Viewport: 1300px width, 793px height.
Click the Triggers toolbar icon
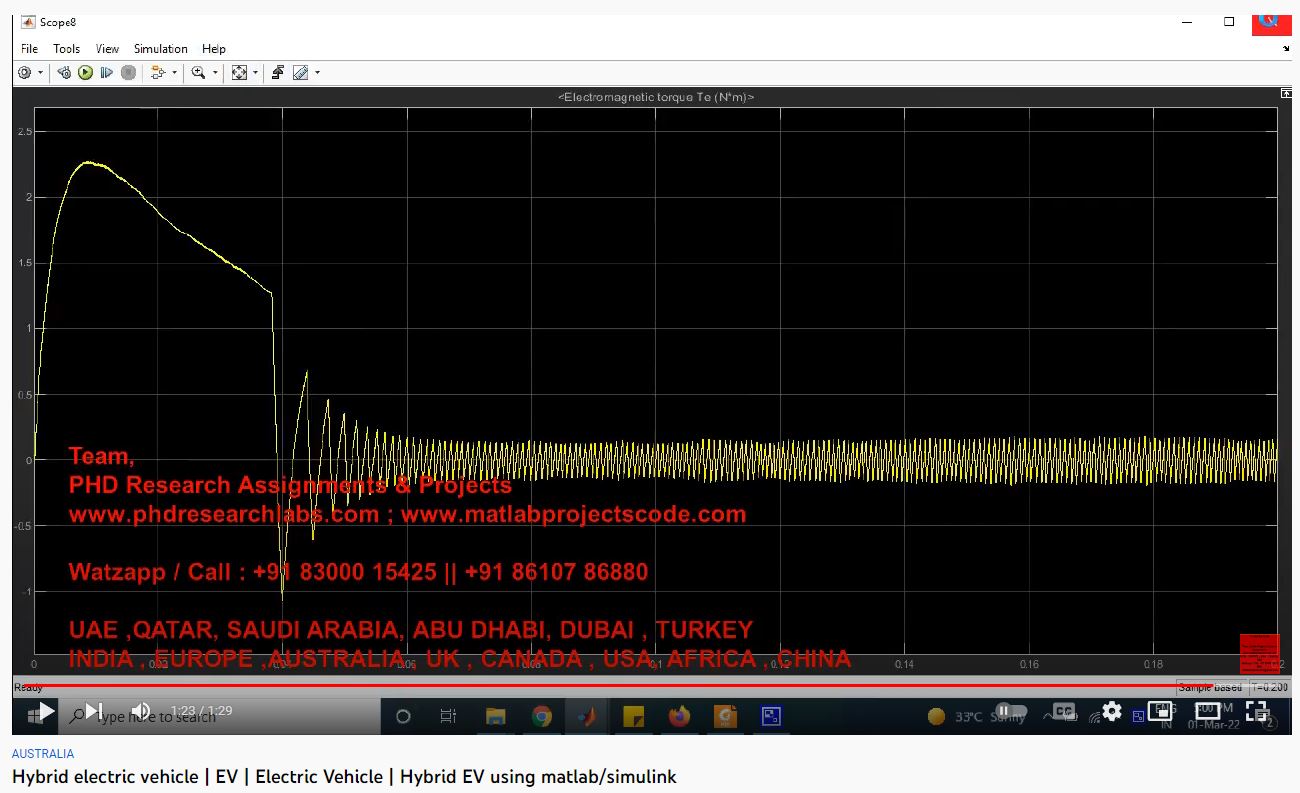tap(278, 73)
